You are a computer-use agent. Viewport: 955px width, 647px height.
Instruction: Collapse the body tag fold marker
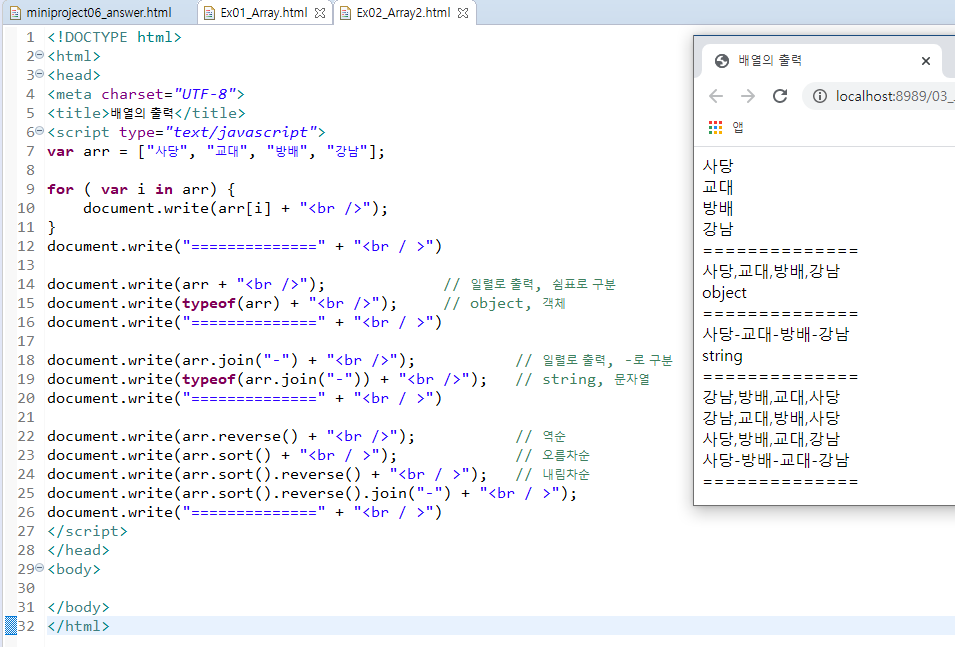point(40,568)
